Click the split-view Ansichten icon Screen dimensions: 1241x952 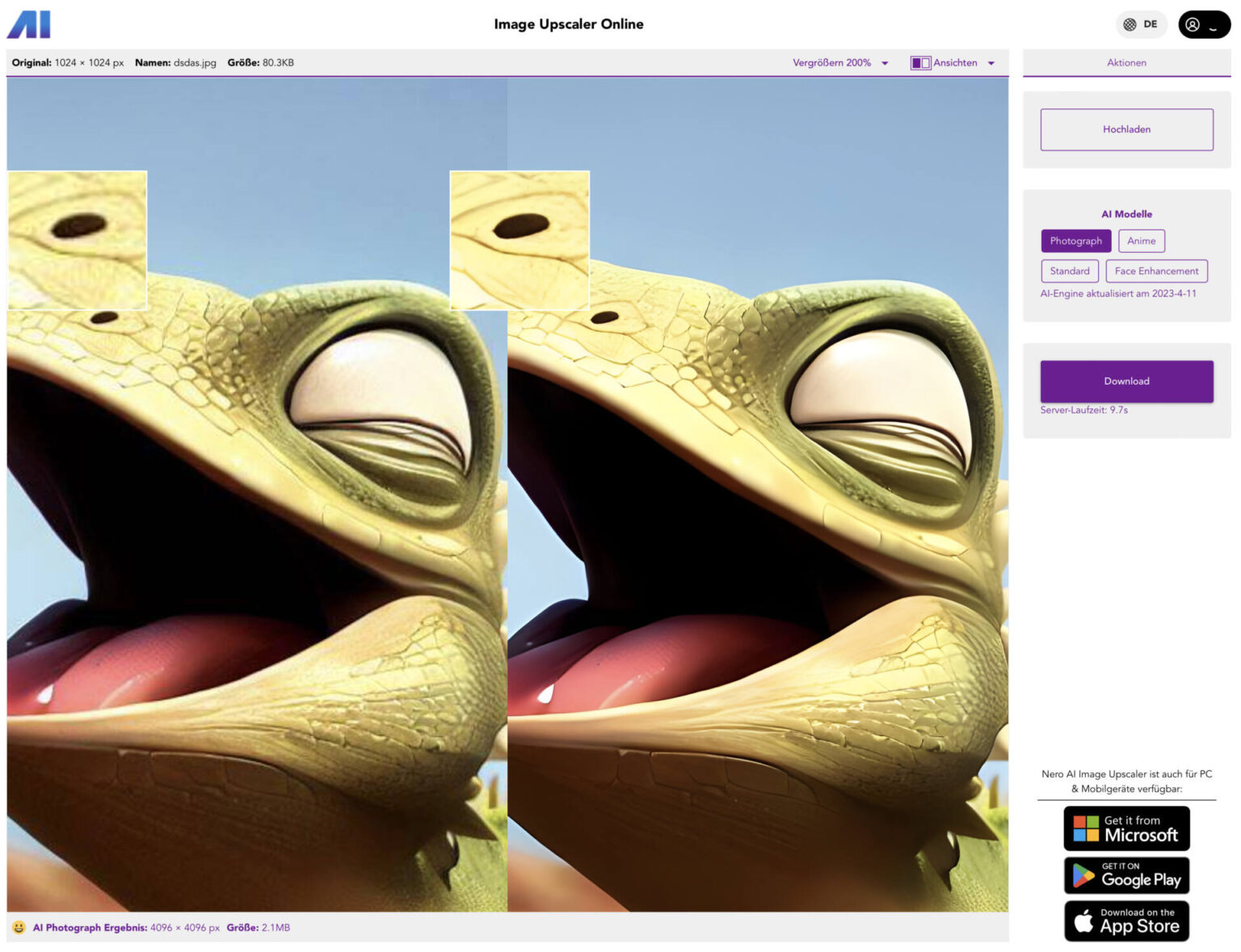tap(923, 63)
